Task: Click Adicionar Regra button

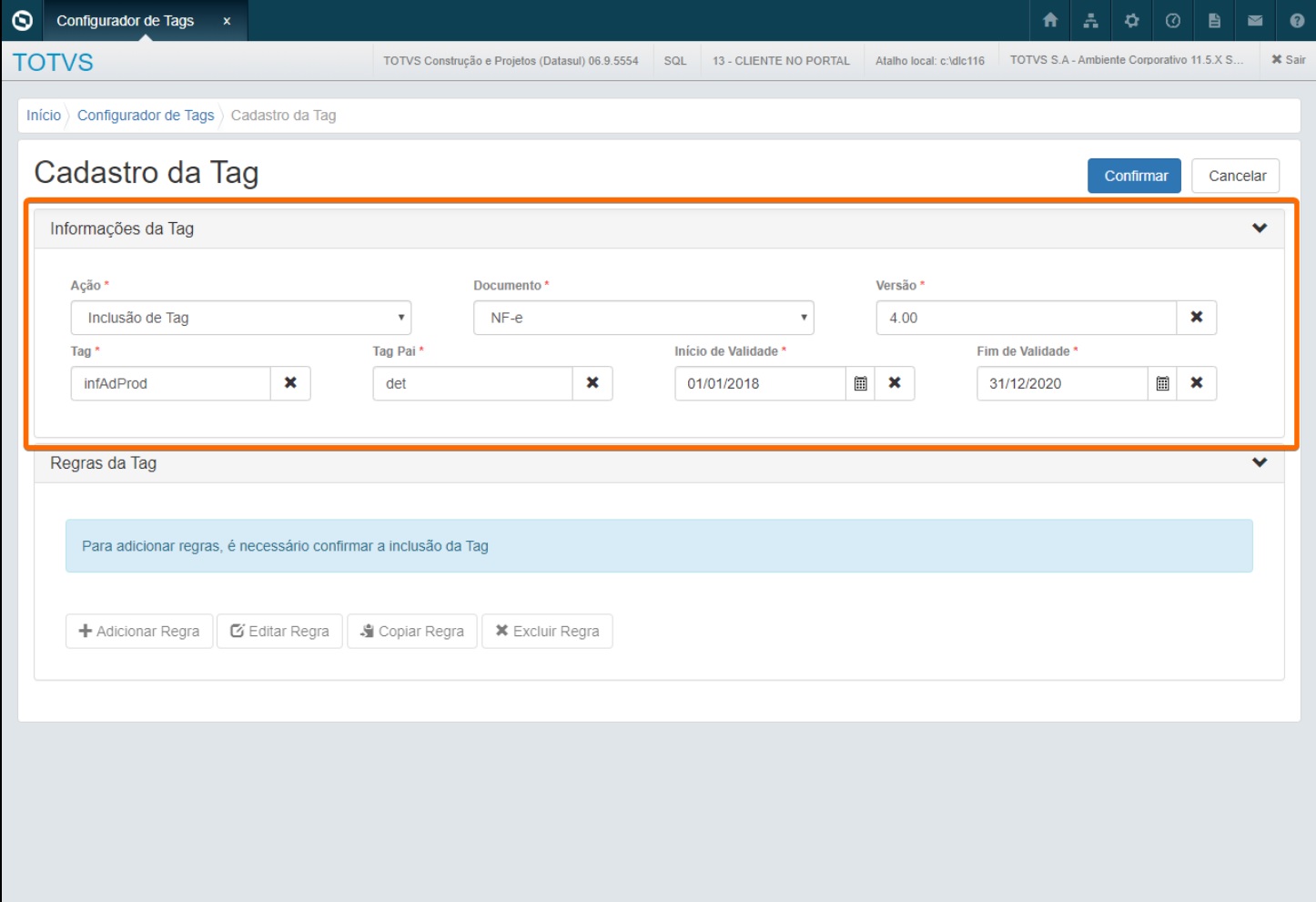Action: tap(139, 631)
